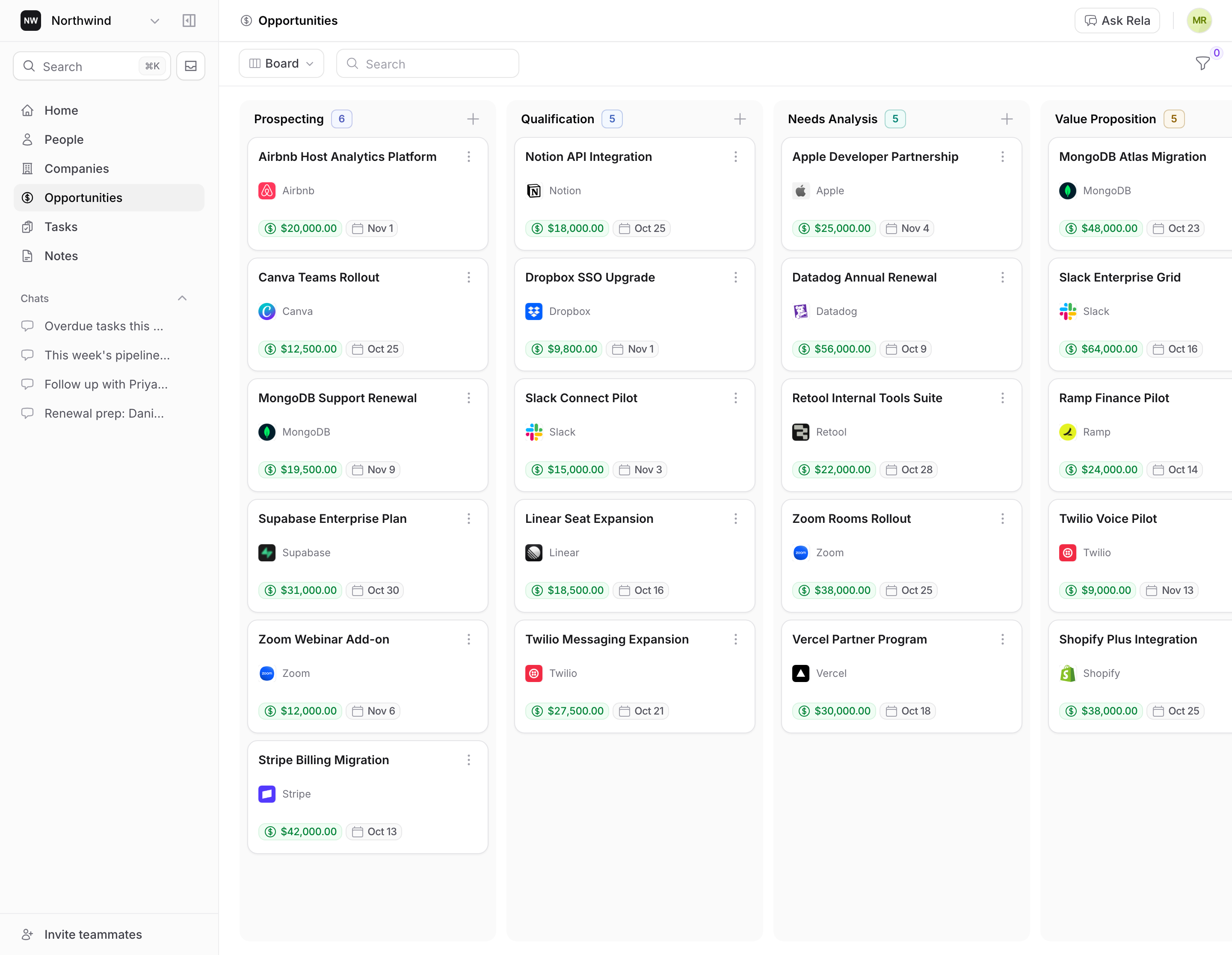Screen dimensions: 1232x955
Task: Add card to Needs Analysis column
Action: tap(1007, 119)
